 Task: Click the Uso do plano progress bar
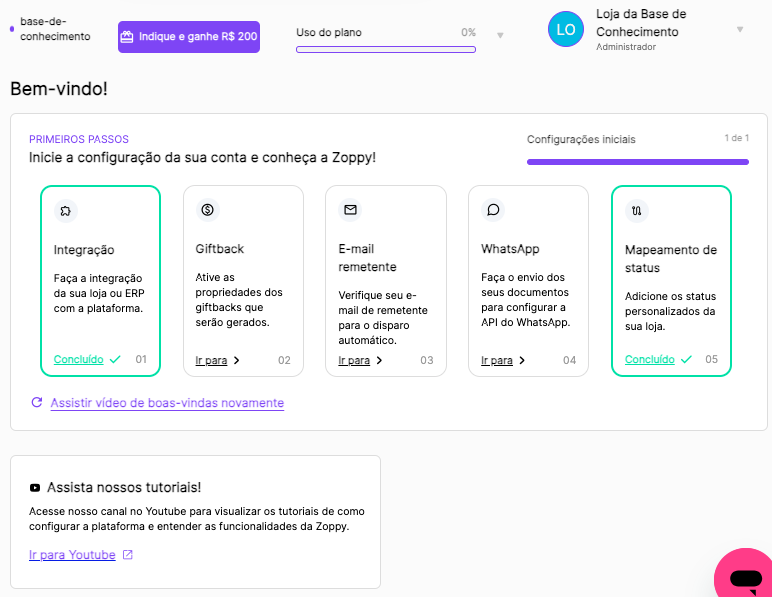pyautogui.click(x=386, y=49)
